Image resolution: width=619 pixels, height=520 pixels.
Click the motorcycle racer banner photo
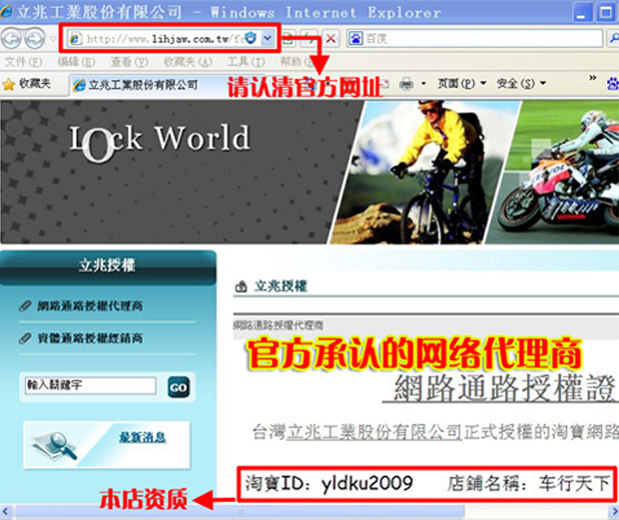553,172
